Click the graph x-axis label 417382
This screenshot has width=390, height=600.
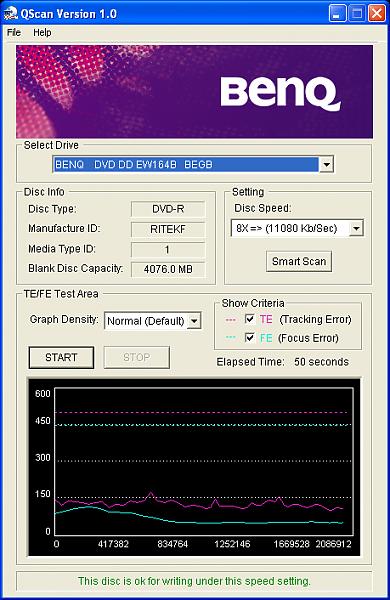click(113, 544)
